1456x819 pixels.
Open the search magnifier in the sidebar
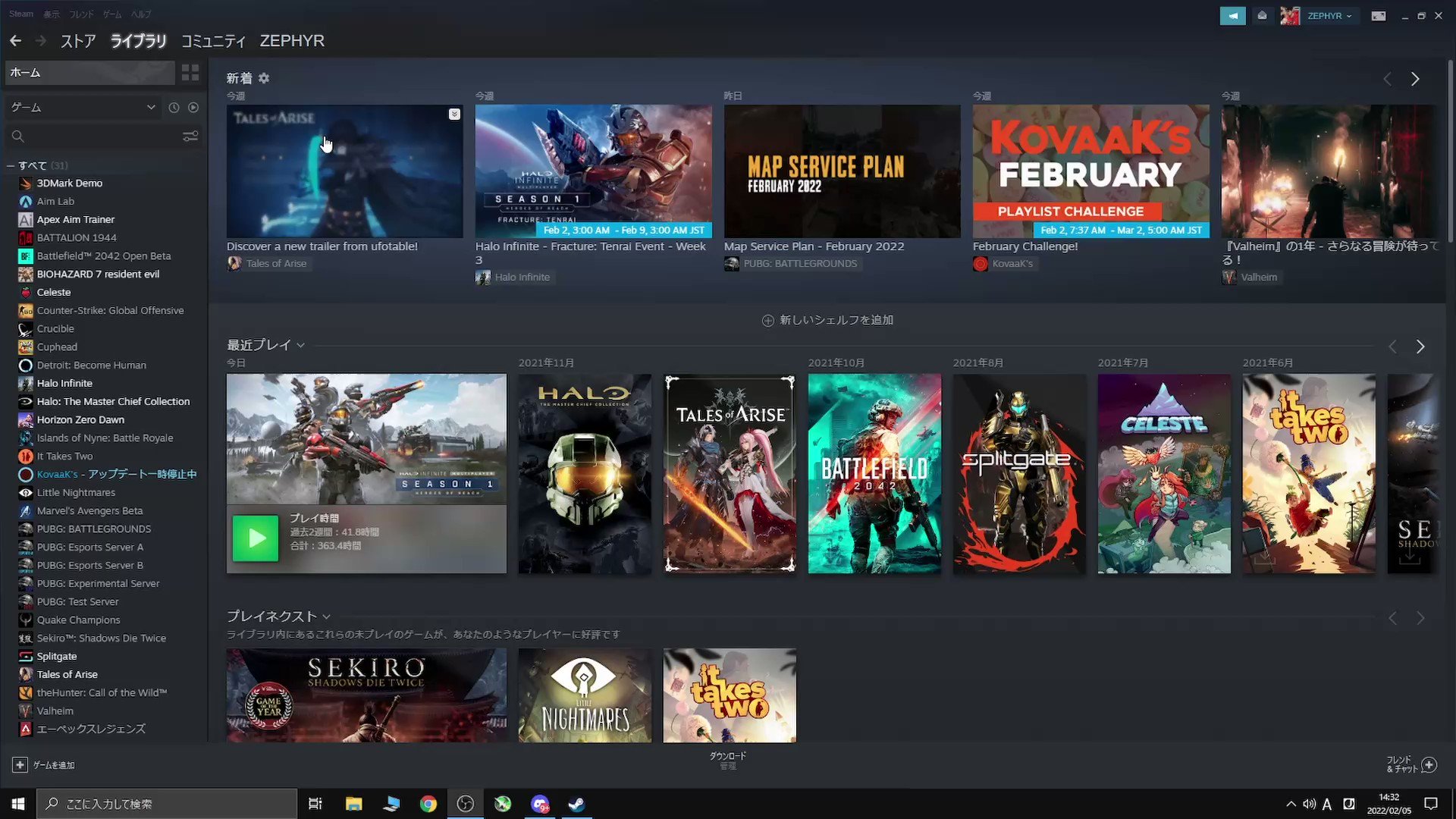[17, 136]
